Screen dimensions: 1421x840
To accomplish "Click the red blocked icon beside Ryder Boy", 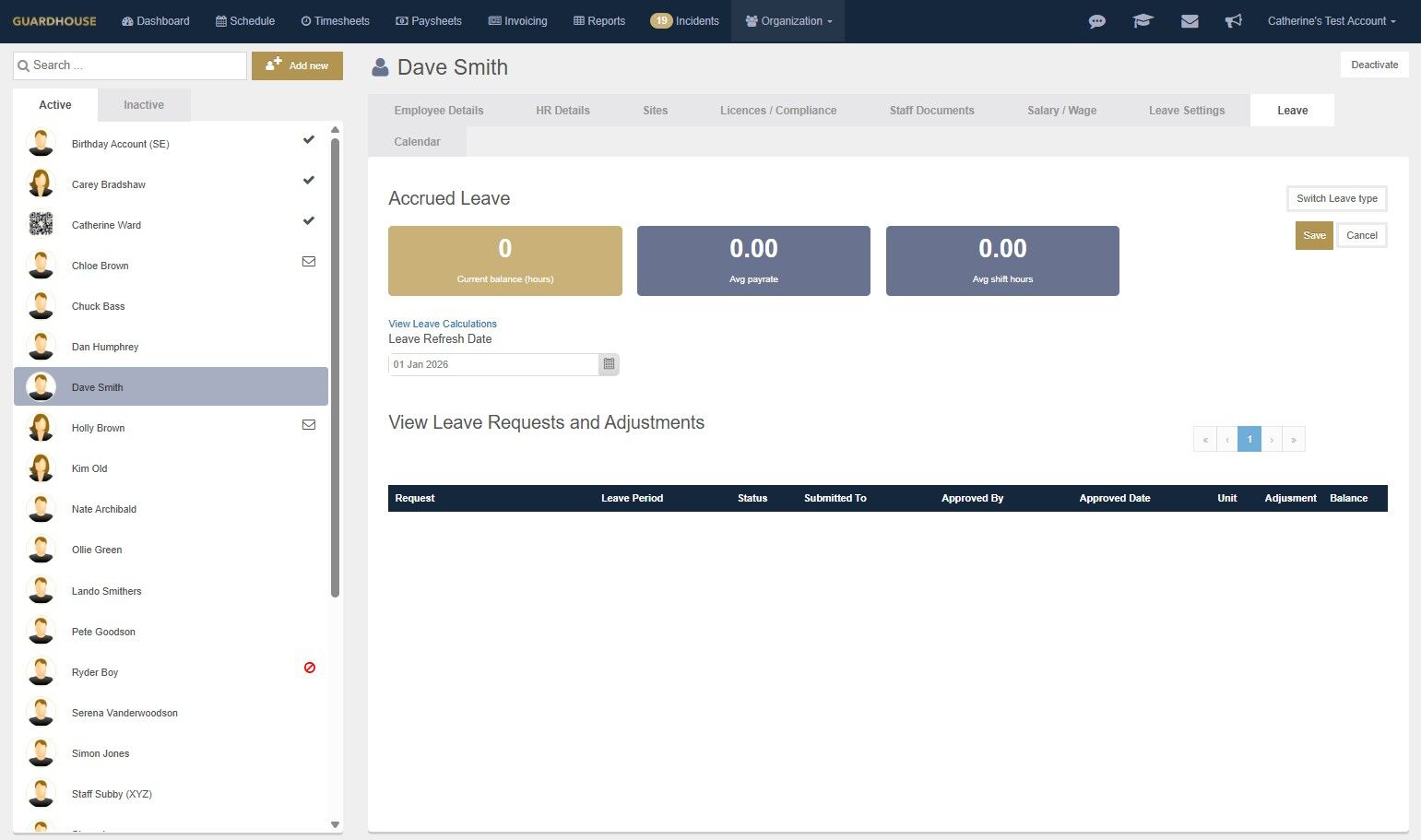I will [310, 668].
